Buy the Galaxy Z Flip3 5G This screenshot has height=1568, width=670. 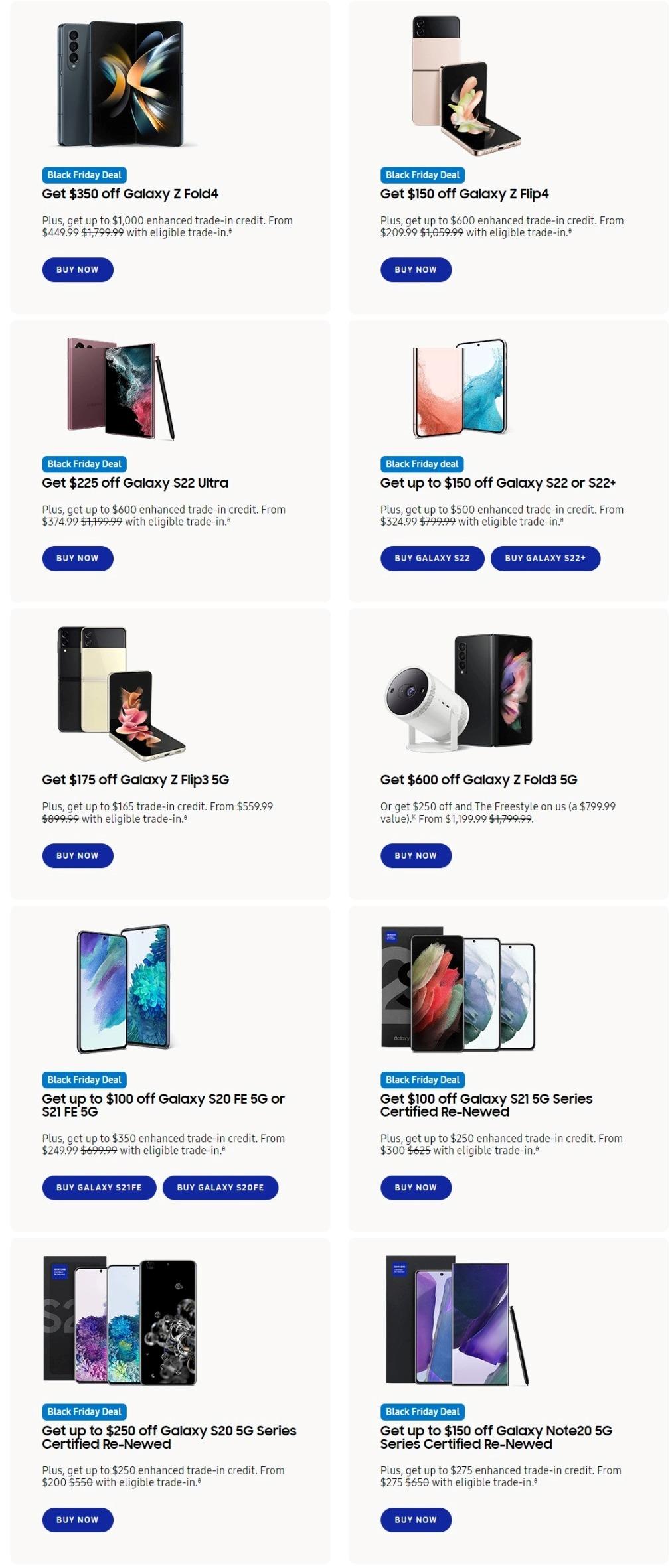click(x=77, y=855)
